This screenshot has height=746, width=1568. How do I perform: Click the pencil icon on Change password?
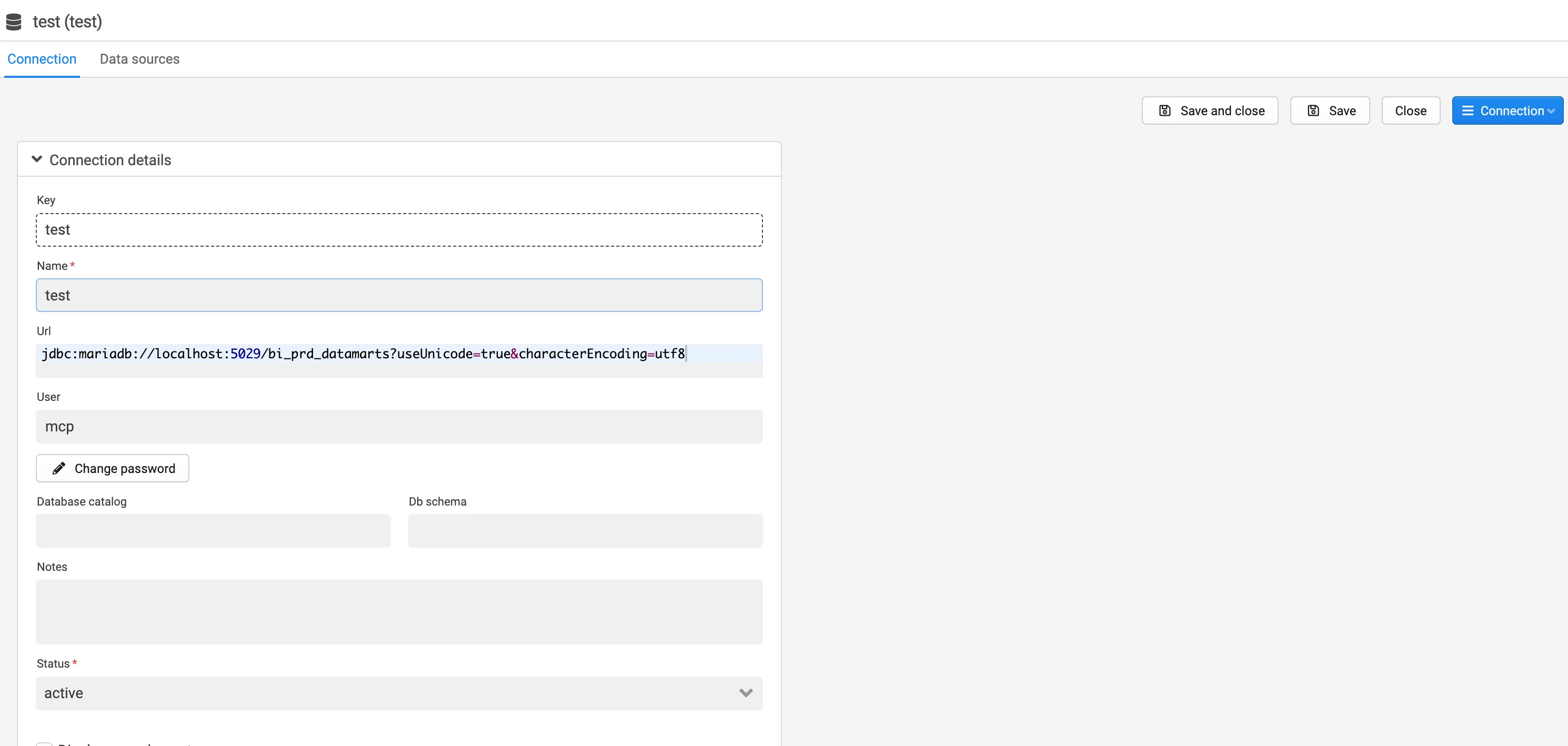coord(59,469)
